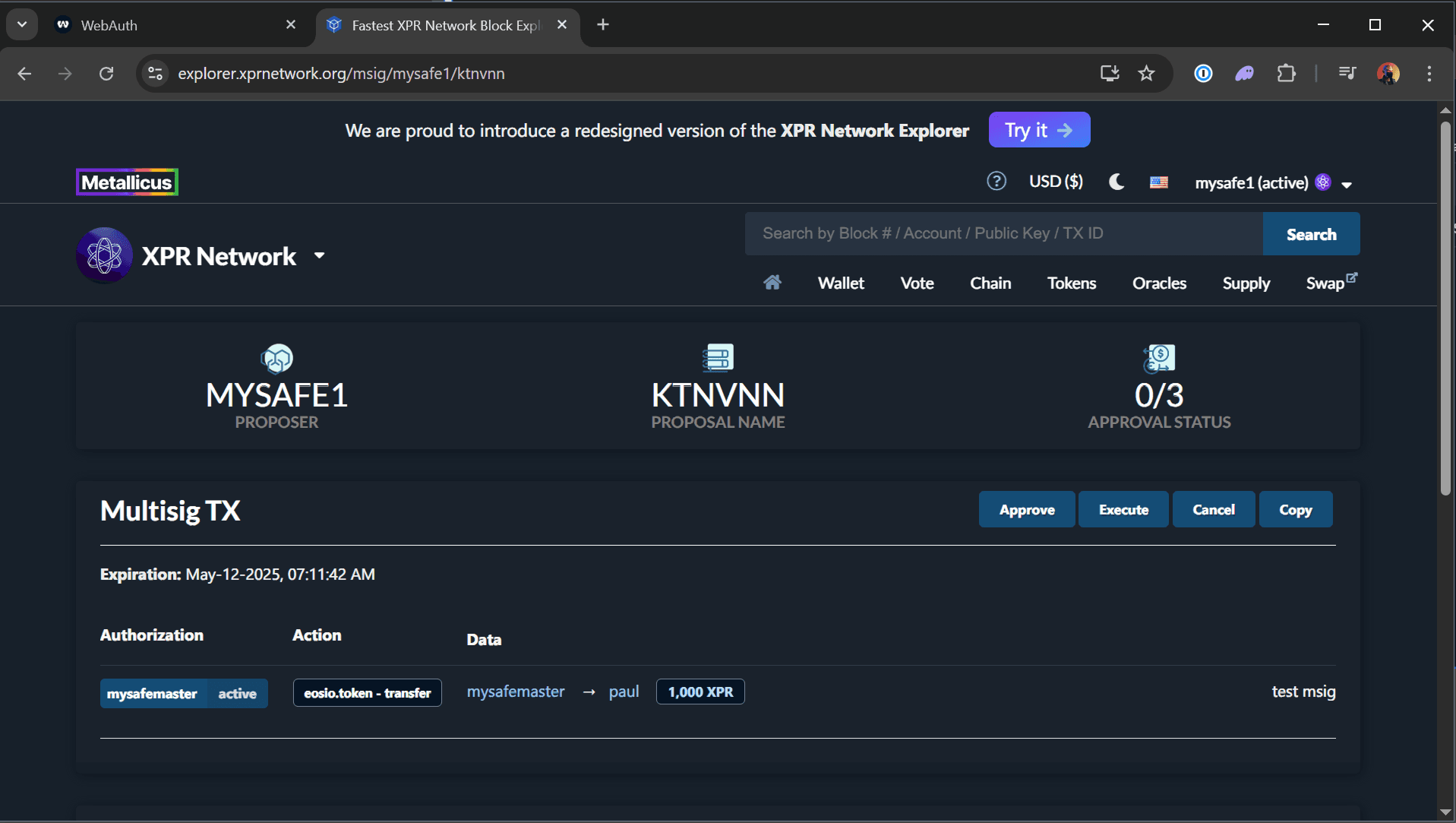Click the Try it button

(1039, 130)
